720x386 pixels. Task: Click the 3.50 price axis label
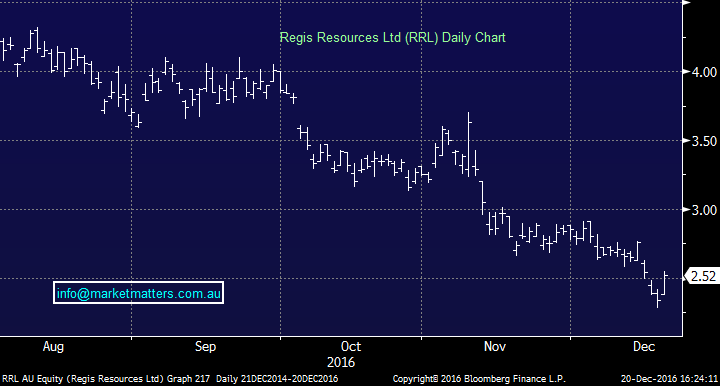[x=704, y=141]
